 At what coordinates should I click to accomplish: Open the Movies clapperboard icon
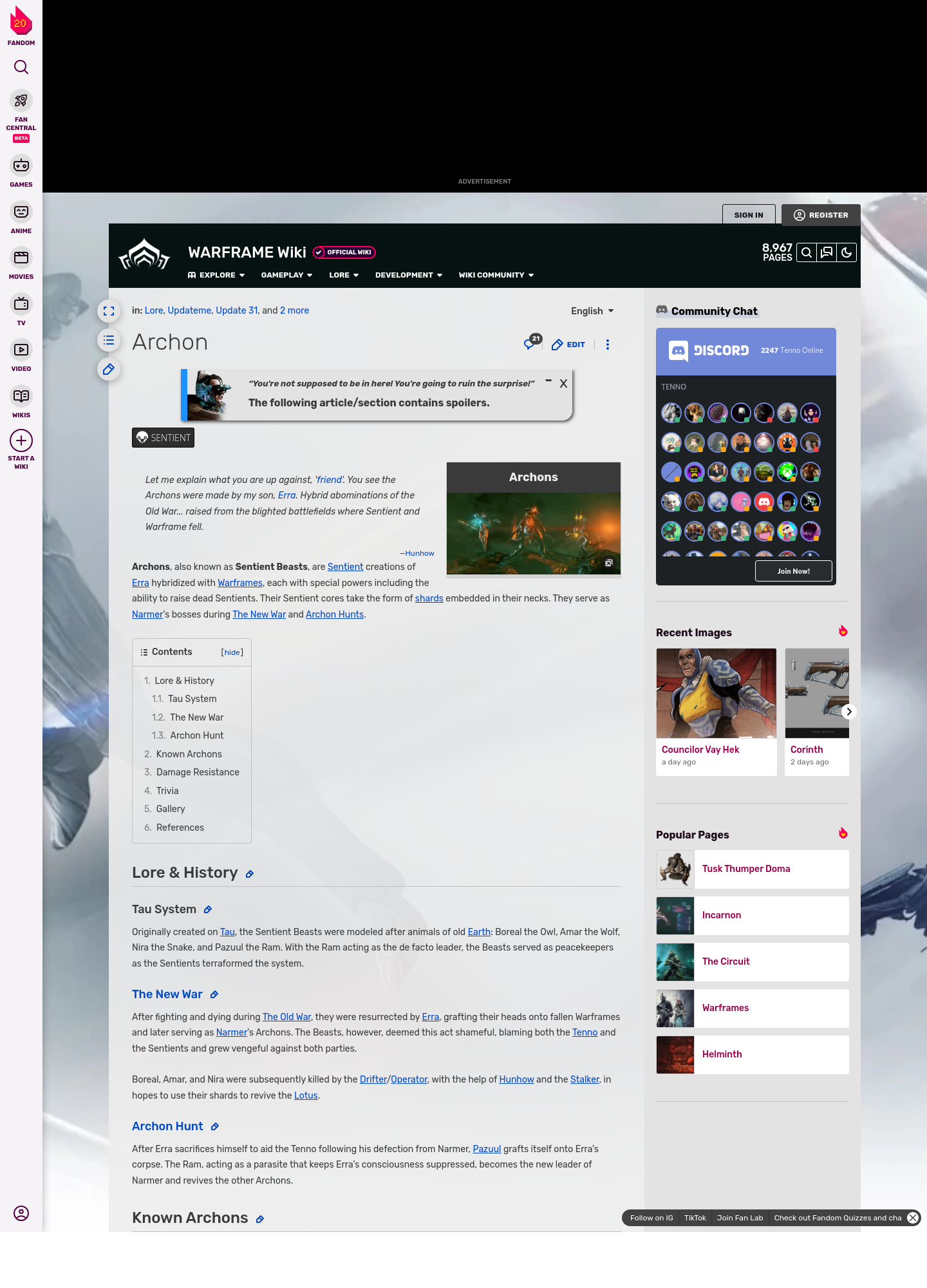[x=21, y=258]
